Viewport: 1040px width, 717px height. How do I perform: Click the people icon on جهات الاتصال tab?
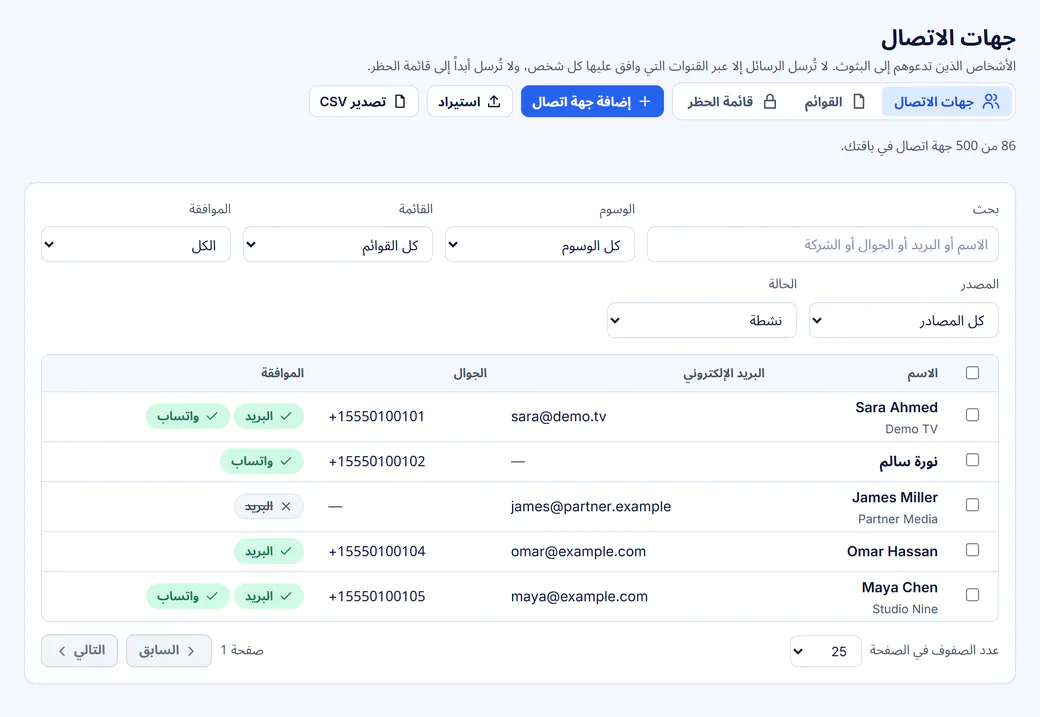point(991,101)
